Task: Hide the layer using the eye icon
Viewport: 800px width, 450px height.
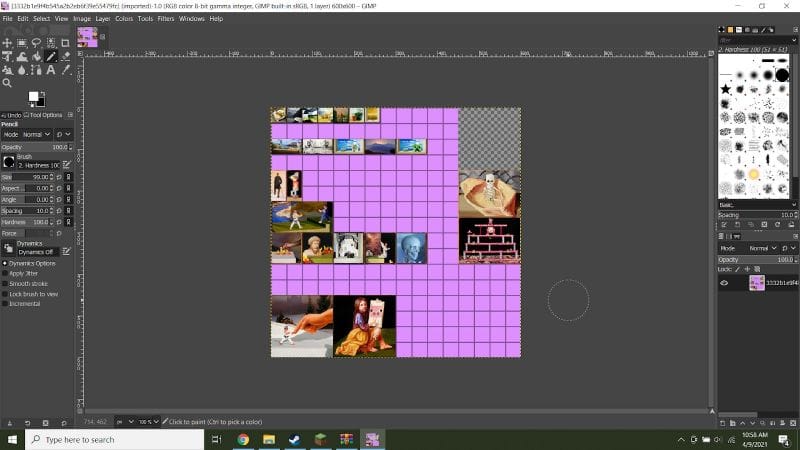Action: (x=724, y=283)
